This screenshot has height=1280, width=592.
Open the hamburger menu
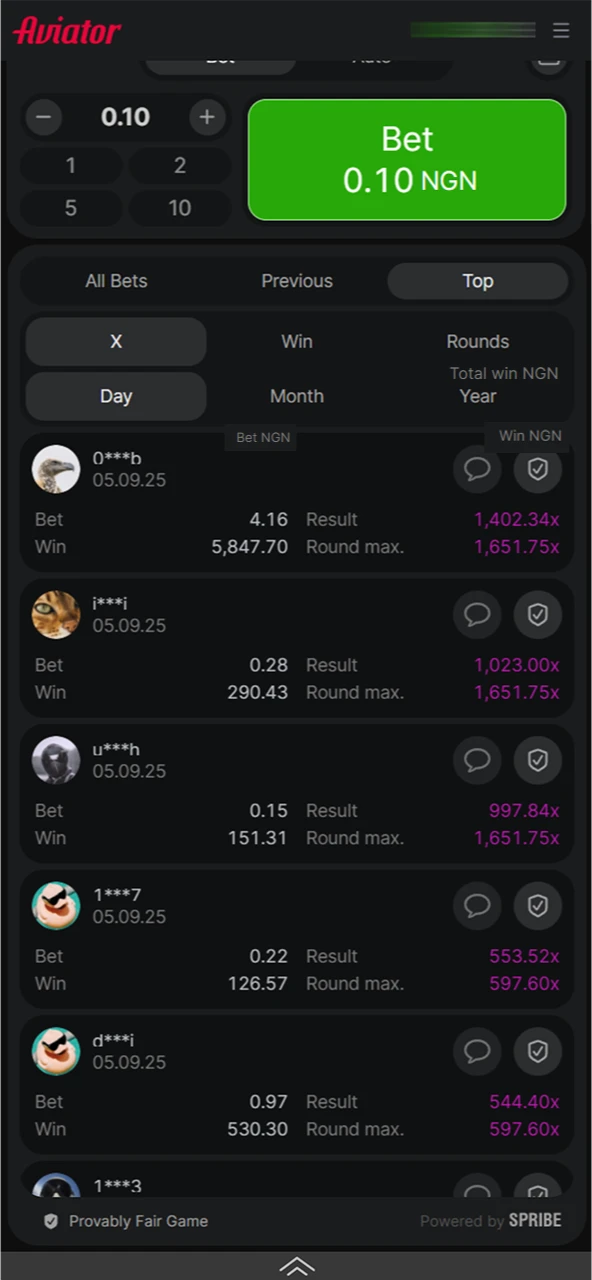561,30
